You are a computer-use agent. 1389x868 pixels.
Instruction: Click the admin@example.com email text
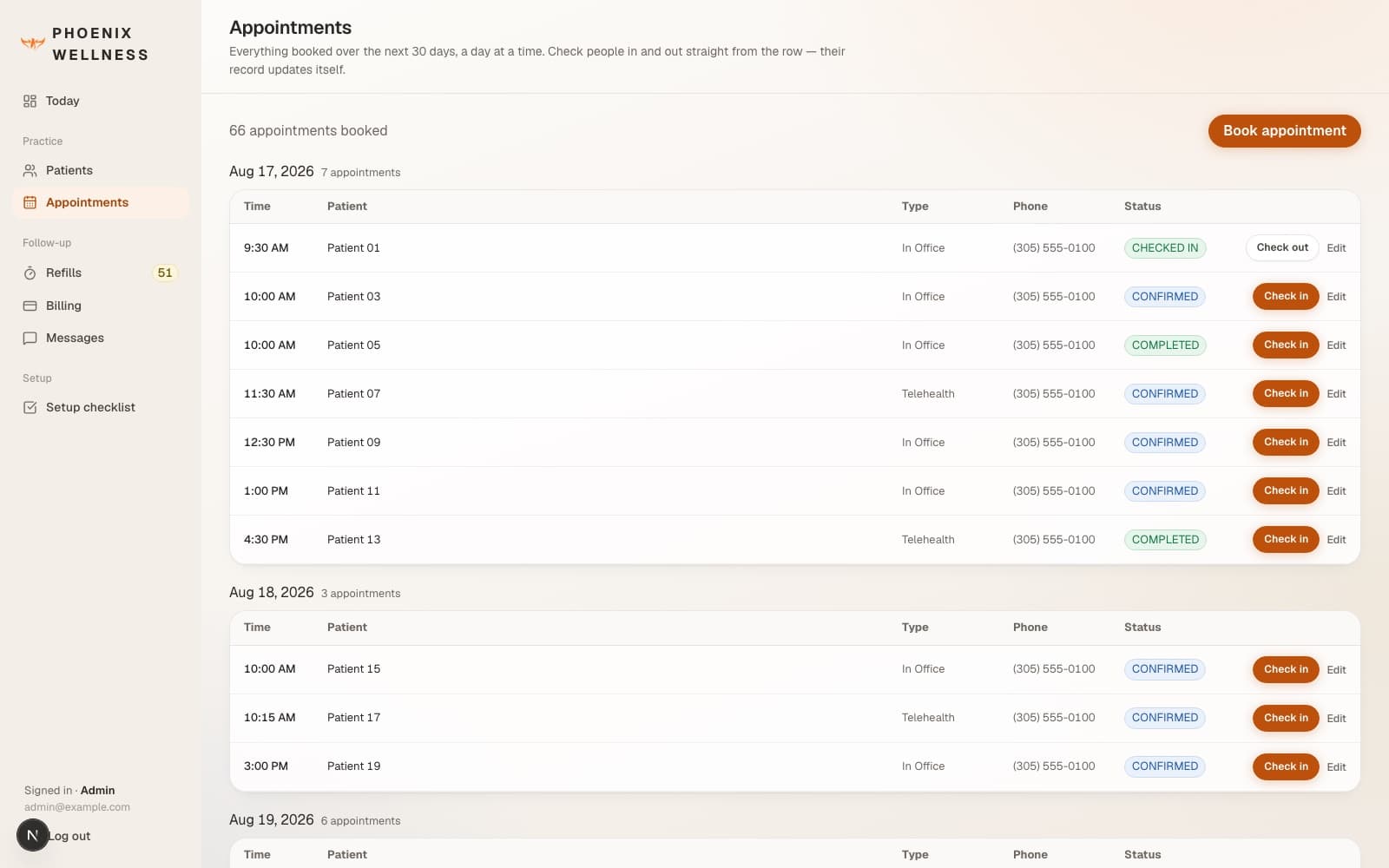(x=77, y=806)
